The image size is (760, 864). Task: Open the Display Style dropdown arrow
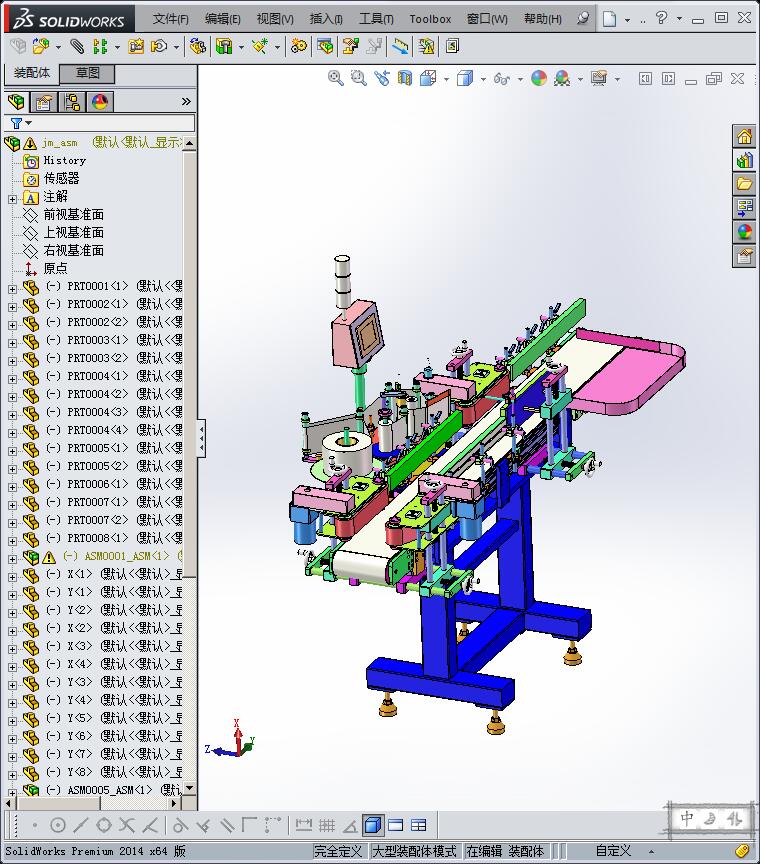(483, 79)
